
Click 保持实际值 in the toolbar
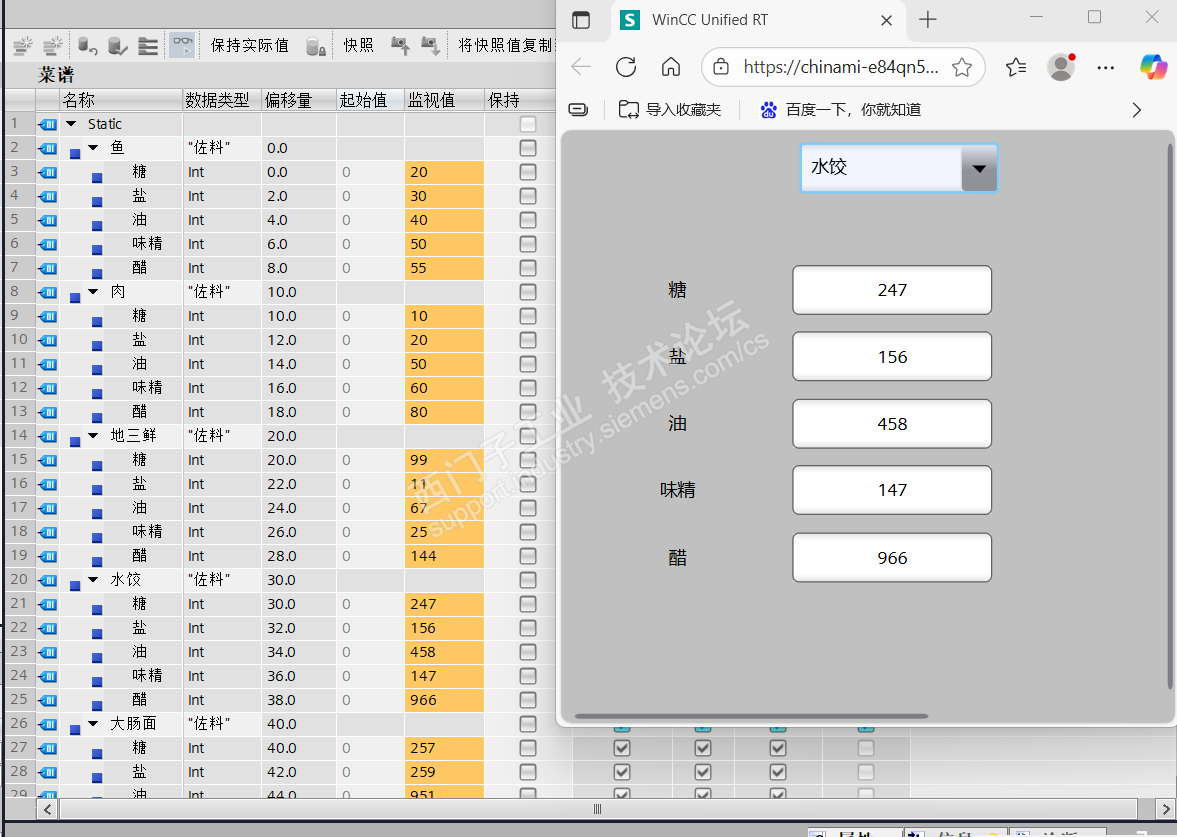coord(249,45)
